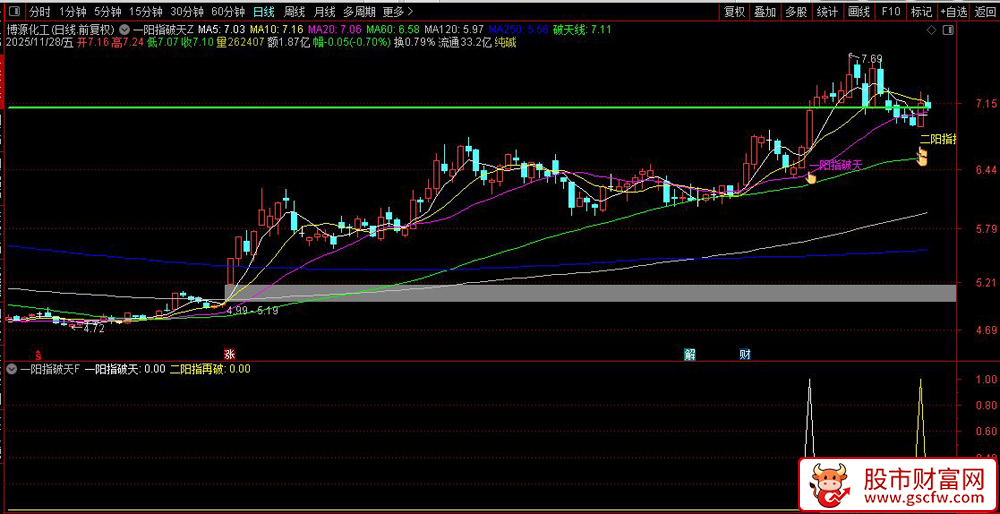Add stock with +自选 button
1000x514 pixels.
point(953,11)
